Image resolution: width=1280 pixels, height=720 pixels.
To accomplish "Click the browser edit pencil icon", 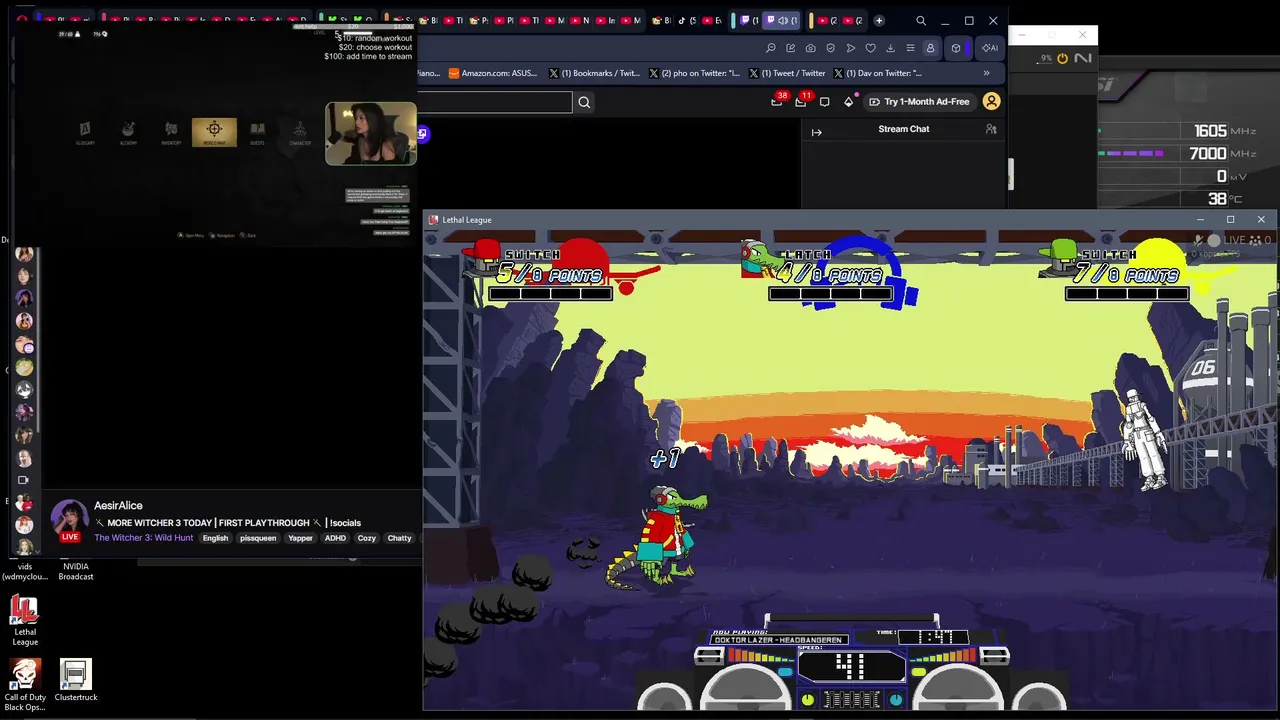I will coord(790,48).
